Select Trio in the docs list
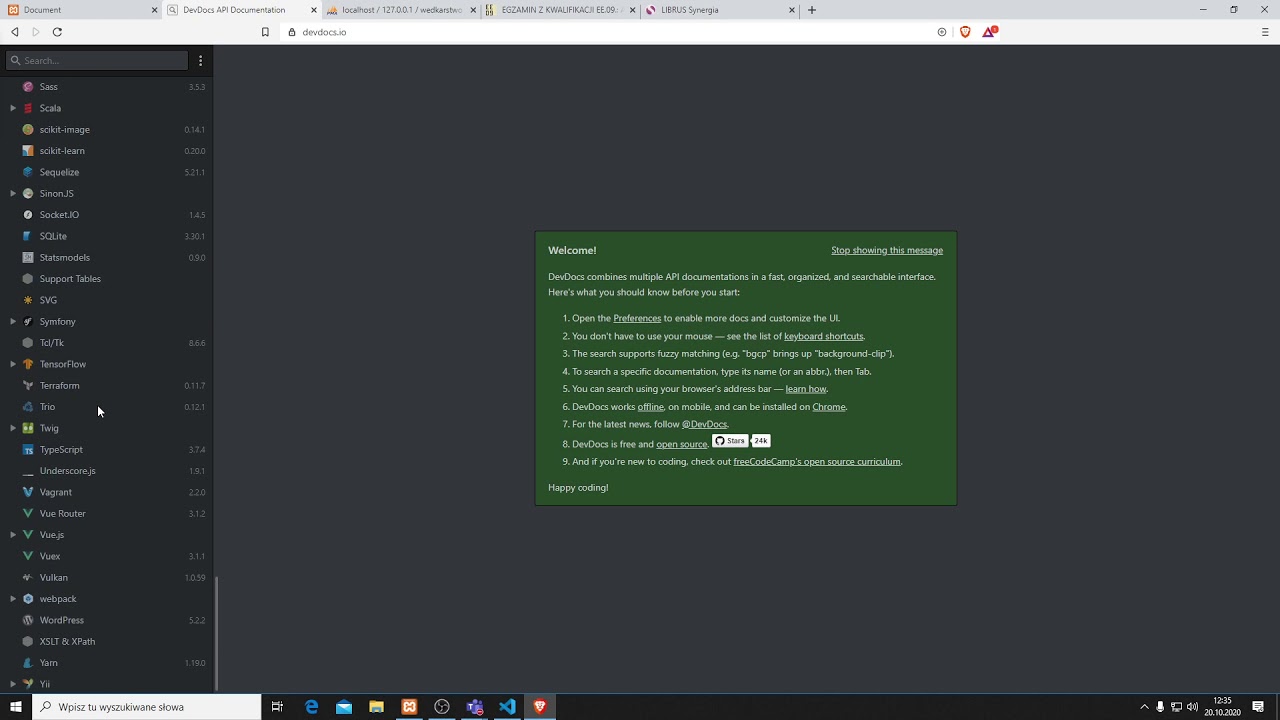 [106, 407]
